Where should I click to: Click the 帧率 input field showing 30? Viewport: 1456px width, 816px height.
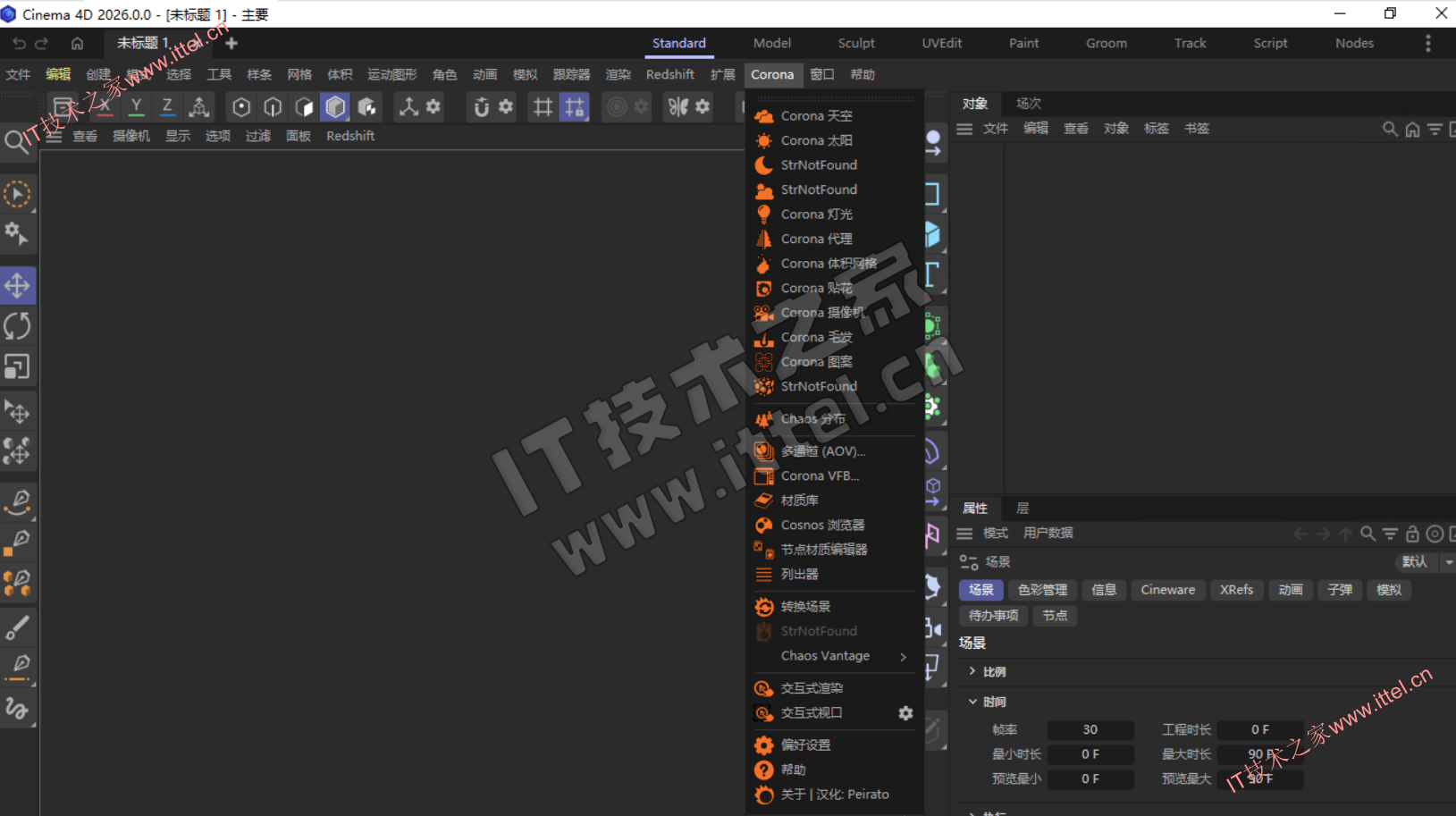click(1090, 729)
